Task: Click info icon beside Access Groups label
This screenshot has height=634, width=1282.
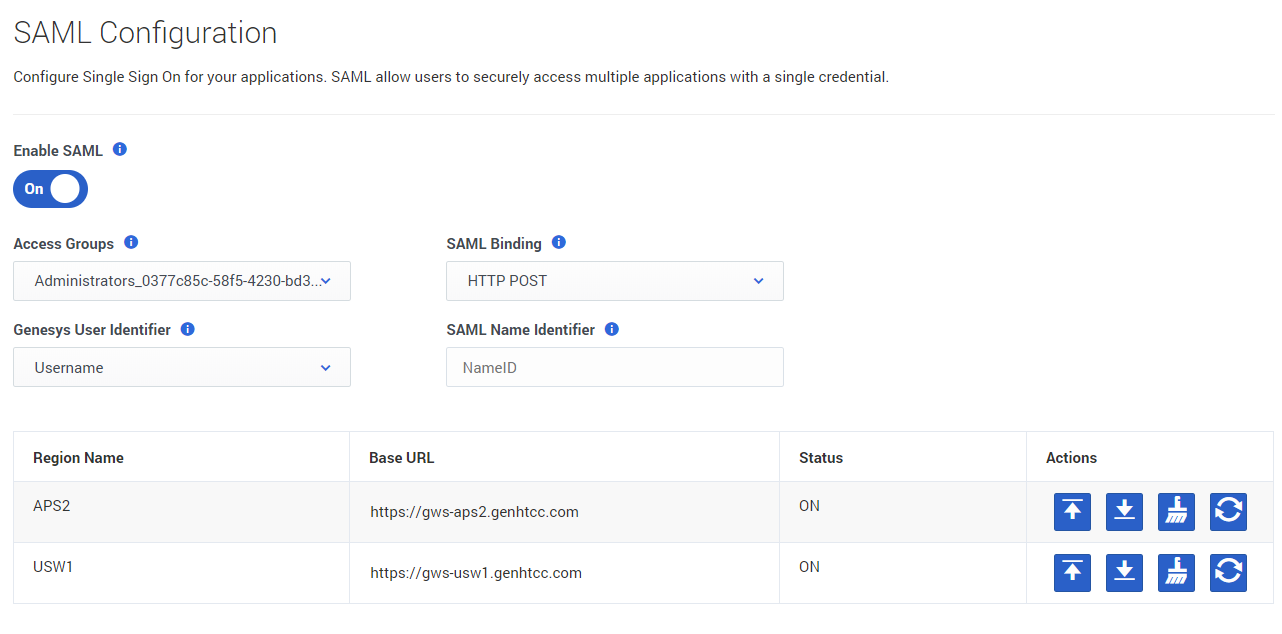Action: point(131,243)
